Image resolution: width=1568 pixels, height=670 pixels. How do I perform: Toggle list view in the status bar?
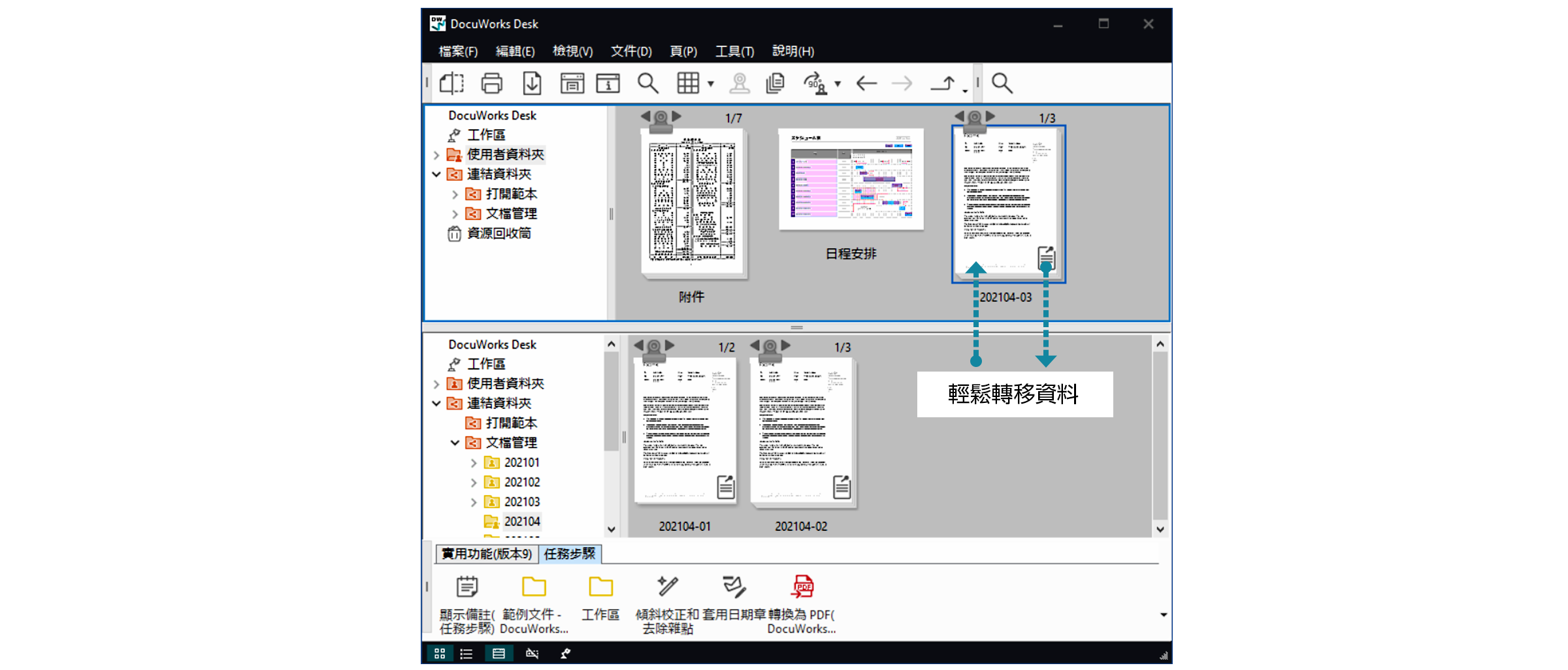pyautogui.click(x=466, y=654)
